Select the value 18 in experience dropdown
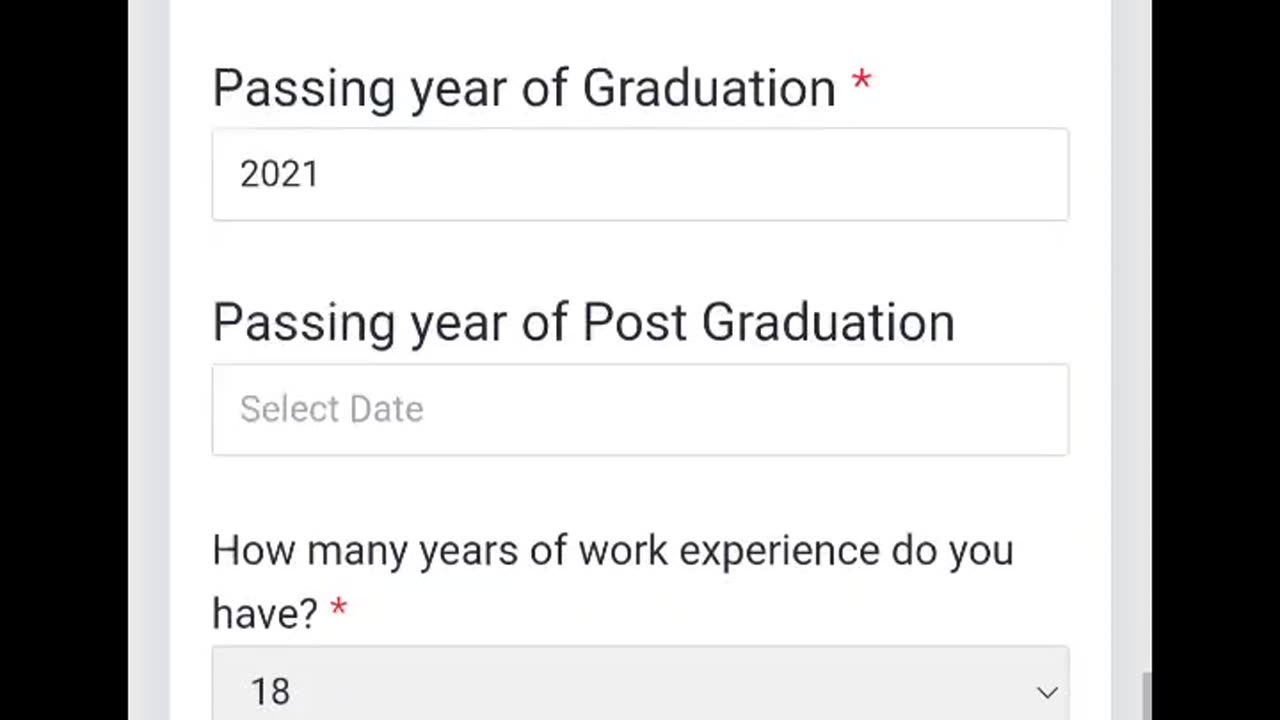Image resolution: width=1280 pixels, height=720 pixels. tap(270, 692)
